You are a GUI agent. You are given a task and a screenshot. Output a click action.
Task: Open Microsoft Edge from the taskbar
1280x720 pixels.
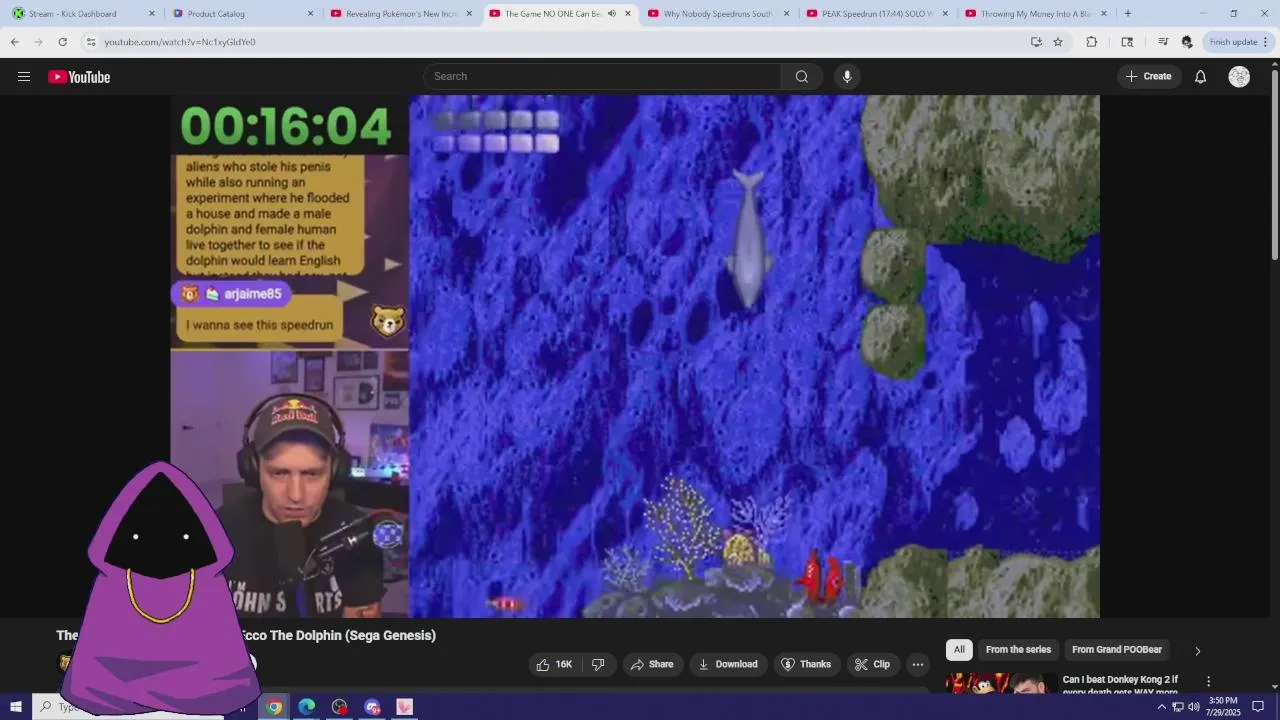[307, 707]
